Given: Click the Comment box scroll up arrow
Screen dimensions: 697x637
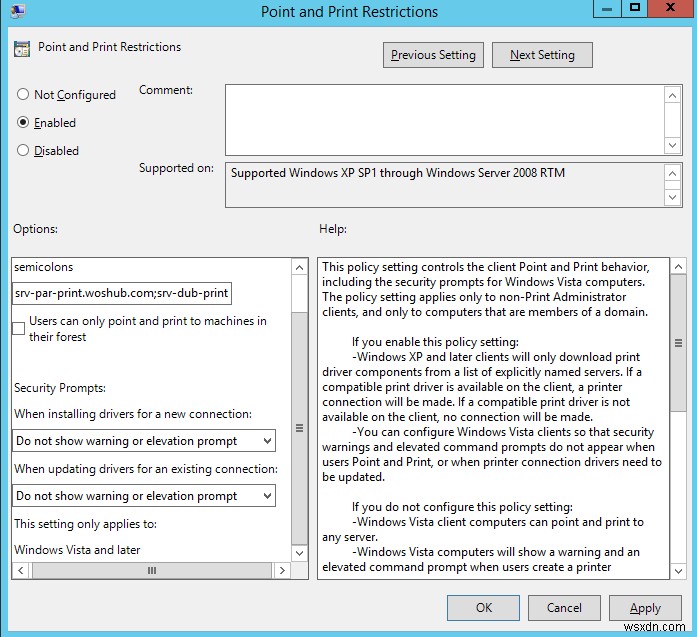Looking at the screenshot, I should 673,95.
